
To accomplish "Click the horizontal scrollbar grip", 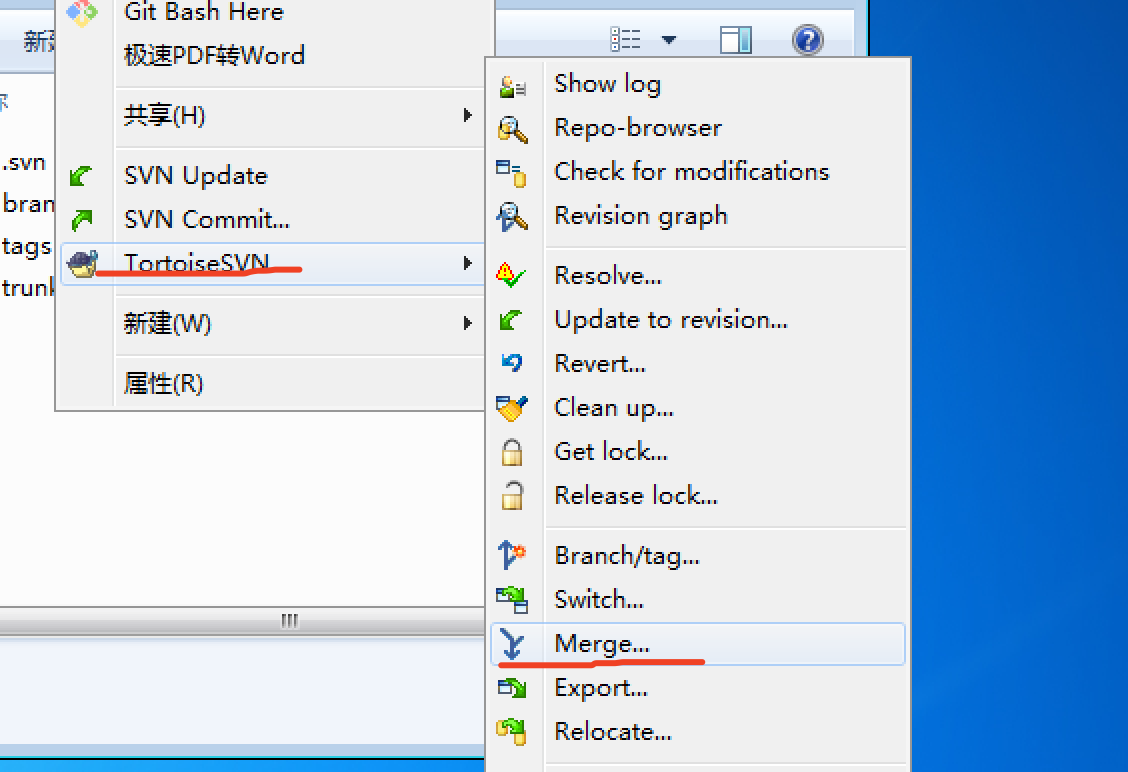I will click(289, 621).
